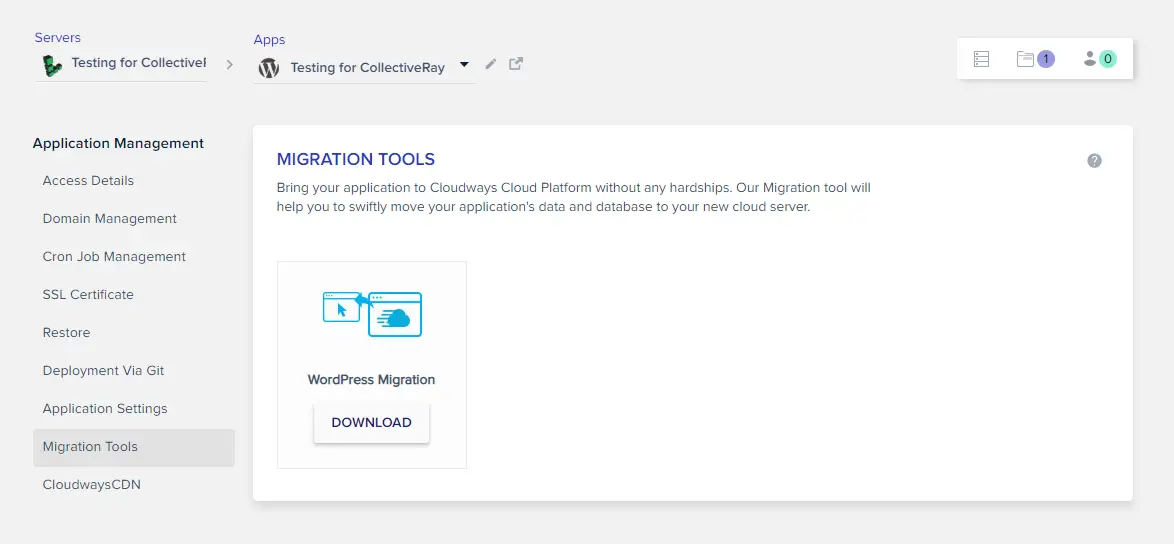Image resolution: width=1174 pixels, height=544 pixels.
Task: Click the WordPress Migration label
Action: [371, 379]
